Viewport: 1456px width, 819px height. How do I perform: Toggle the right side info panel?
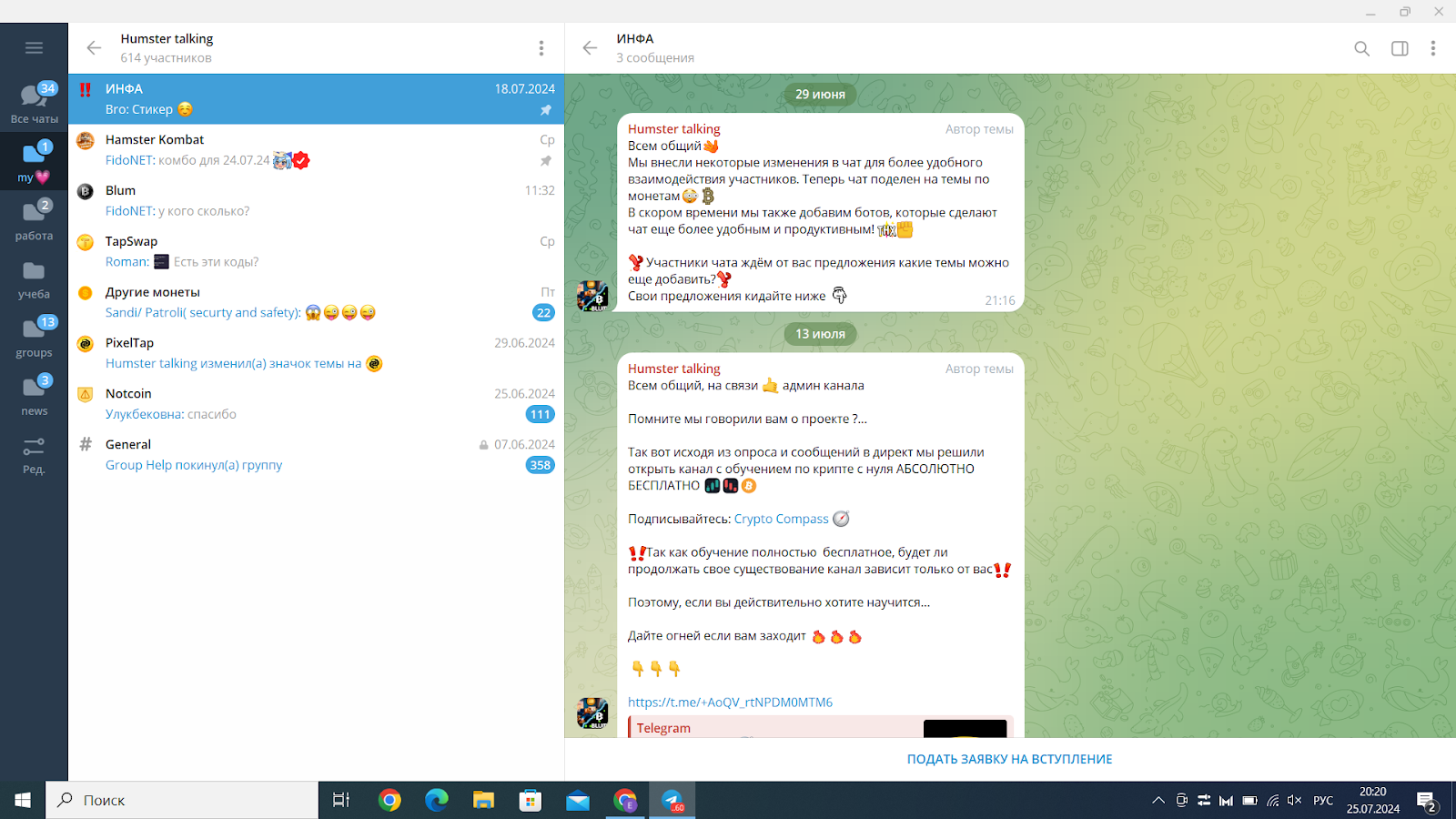click(x=1400, y=48)
